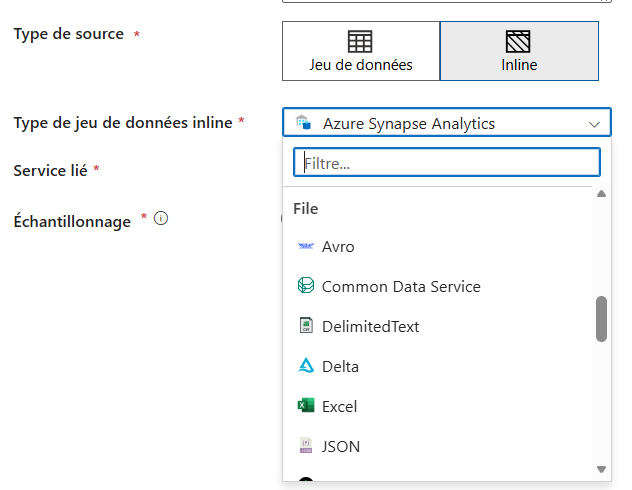The width and height of the screenshot is (632, 490).
Task: Click the Avro file format icon
Action: (306, 246)
